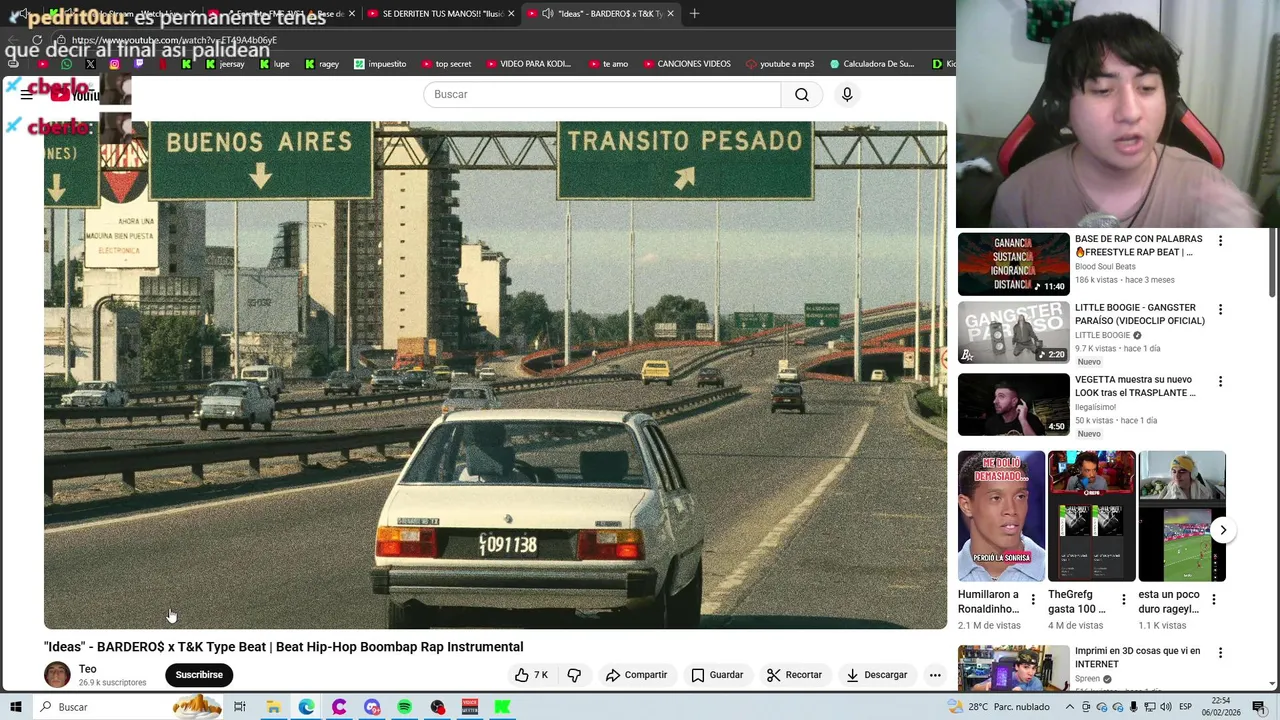Viewport: 1280px width, 720px height.
Task: Open BASE DE RAP CON PALABRAS thumbnail
Action: tap(1014, 265)
